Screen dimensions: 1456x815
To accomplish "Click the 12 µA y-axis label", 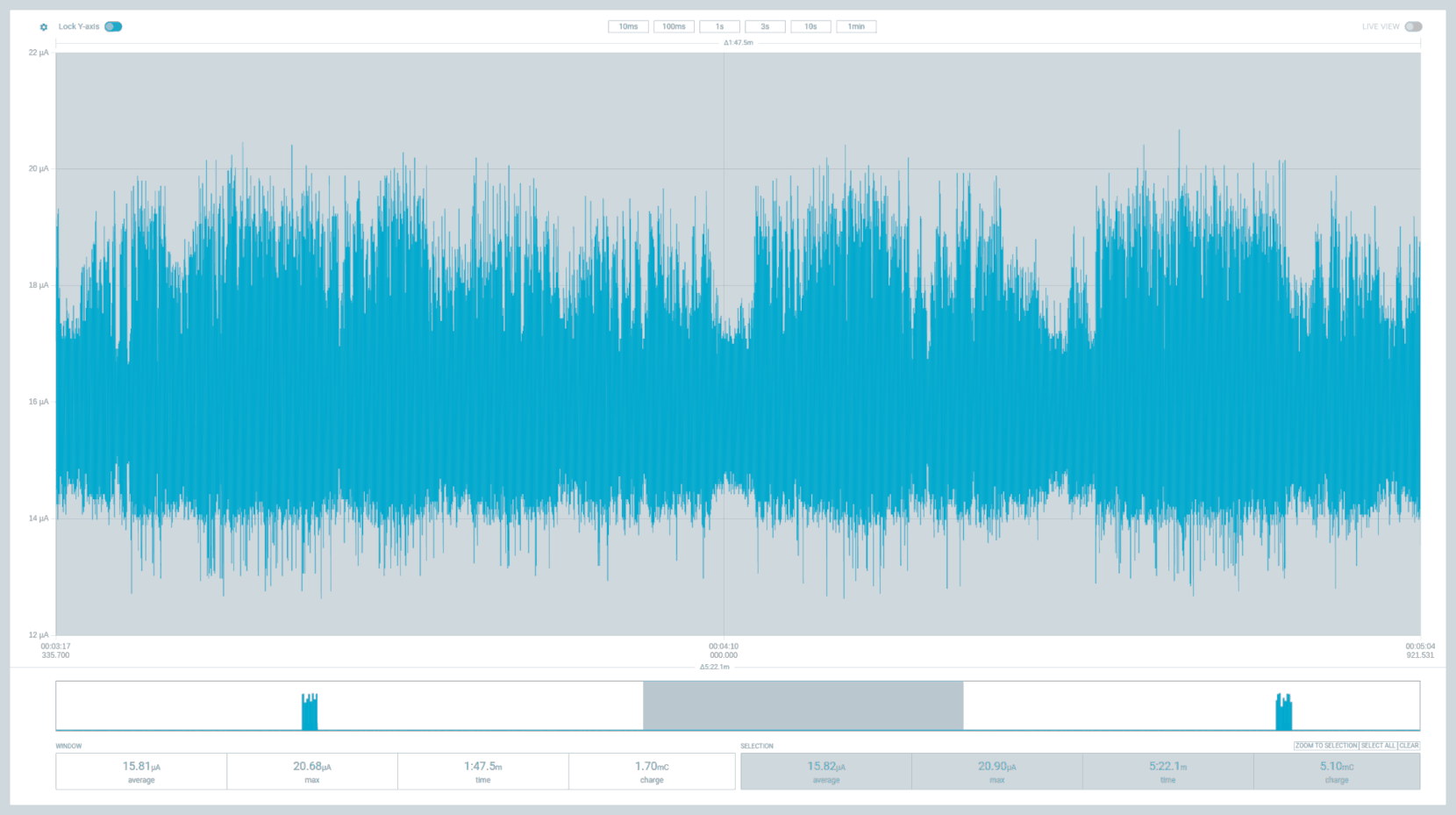I will tap(39, 635).
